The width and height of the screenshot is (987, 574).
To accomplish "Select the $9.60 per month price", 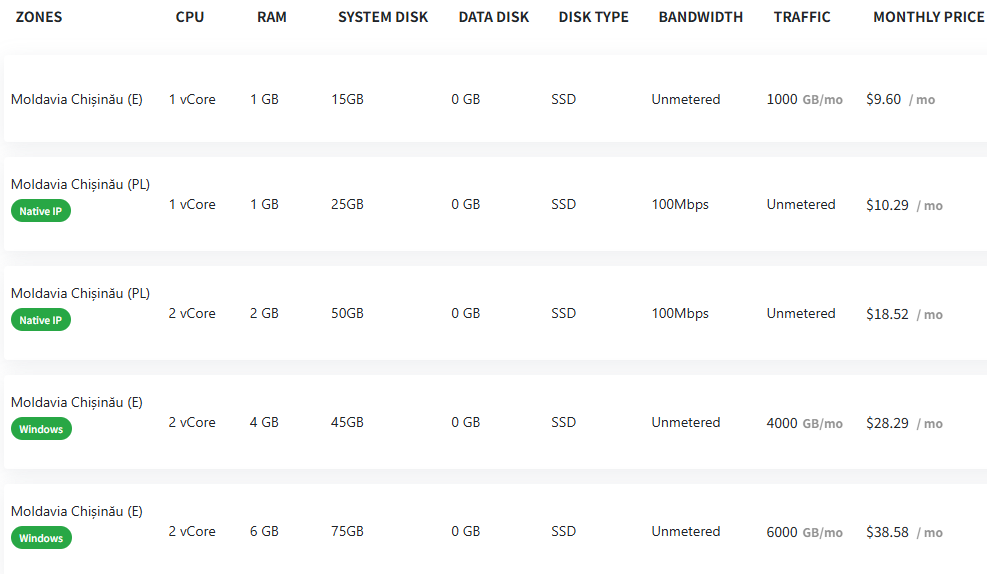I will [x=884, y=100].
